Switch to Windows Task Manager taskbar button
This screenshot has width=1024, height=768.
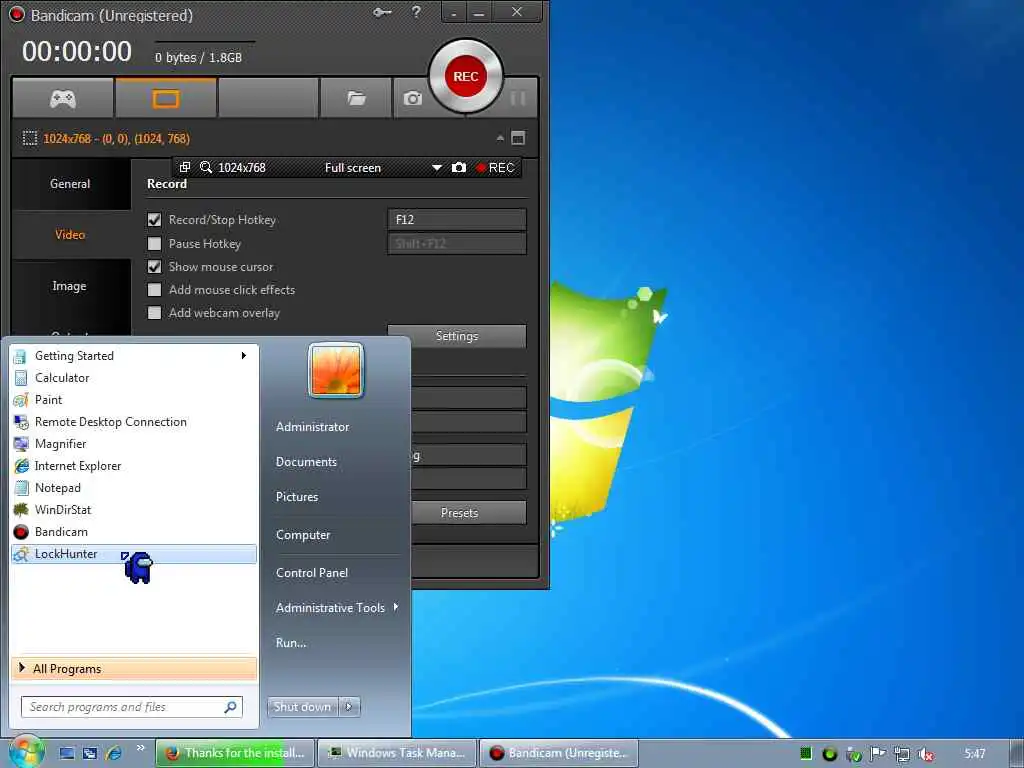tap(397, 753)
